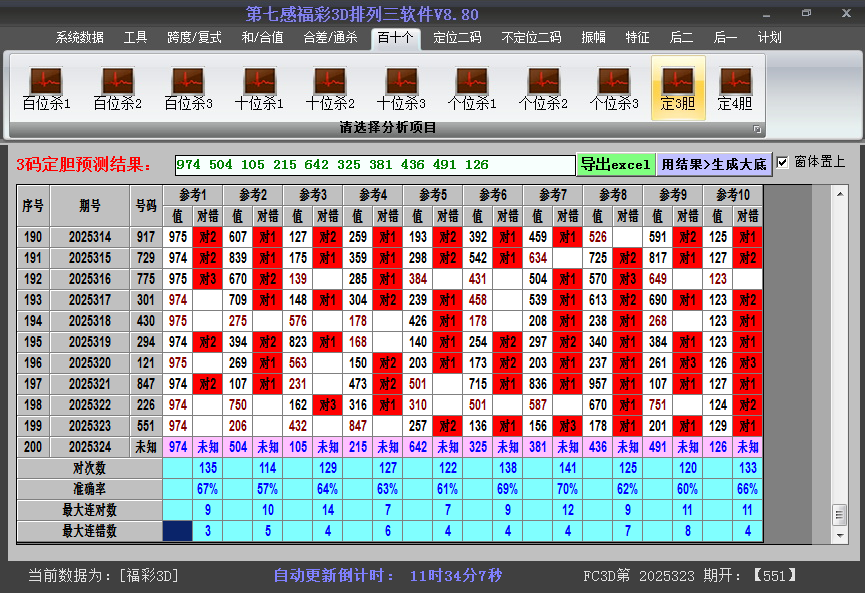Screen dimensions: 865x593
Task: Toggle the 窗体置上 checkbox
Action: pos(783,162)
